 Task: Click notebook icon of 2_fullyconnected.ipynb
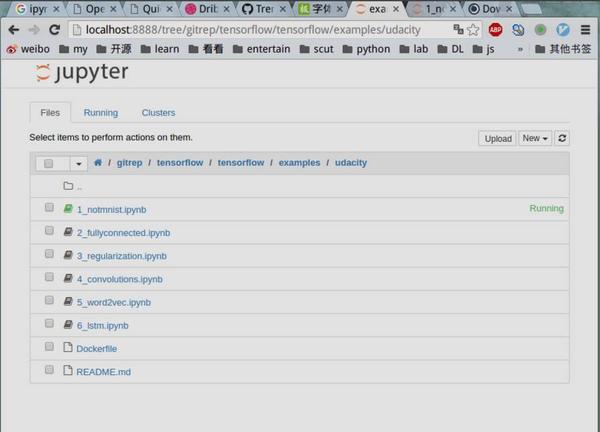pyautogui.click(x=68, y=232)
